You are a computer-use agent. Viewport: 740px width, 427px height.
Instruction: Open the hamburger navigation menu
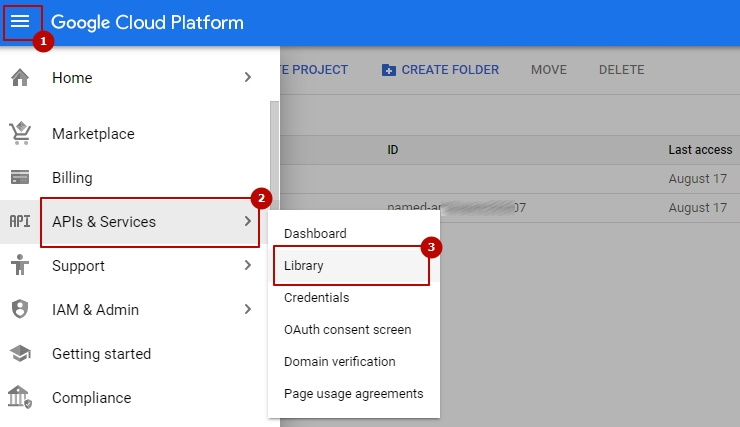point(20,21)
